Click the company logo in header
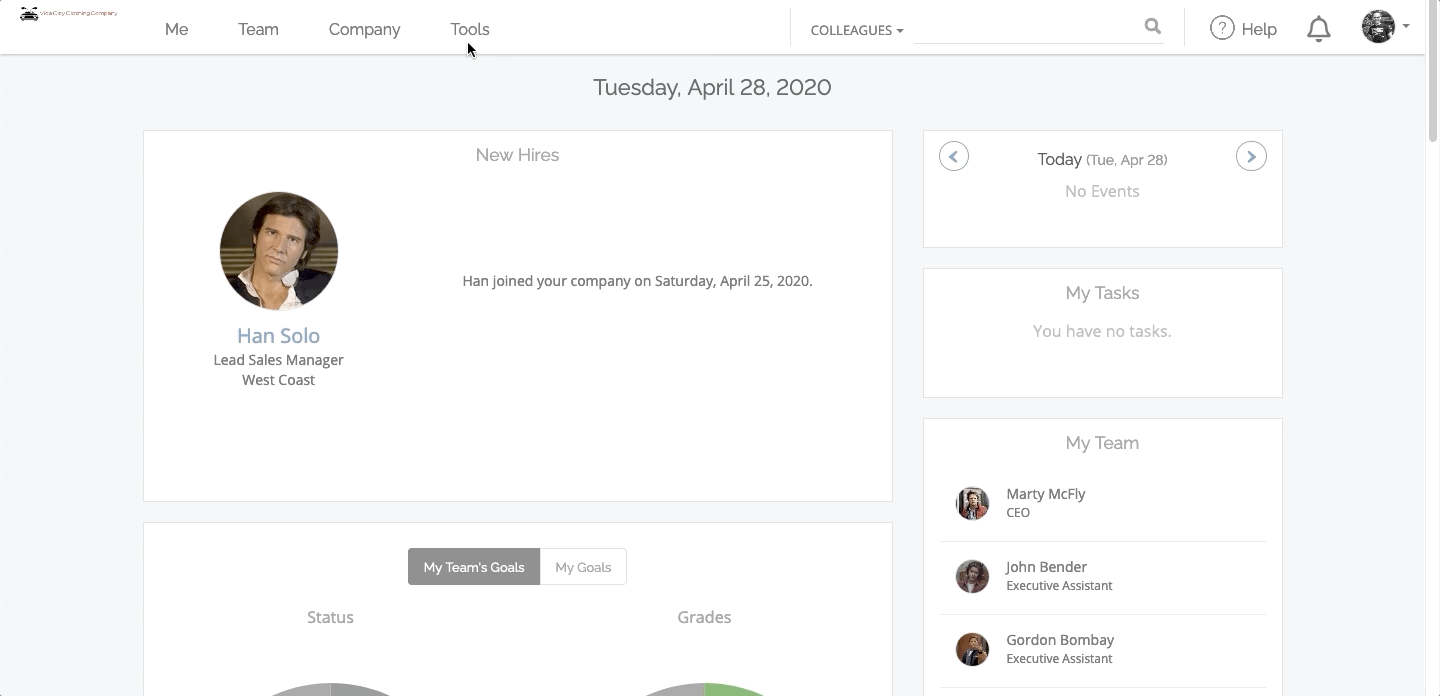This screenshot has height=696, width=1440. [x=69, y=14]
